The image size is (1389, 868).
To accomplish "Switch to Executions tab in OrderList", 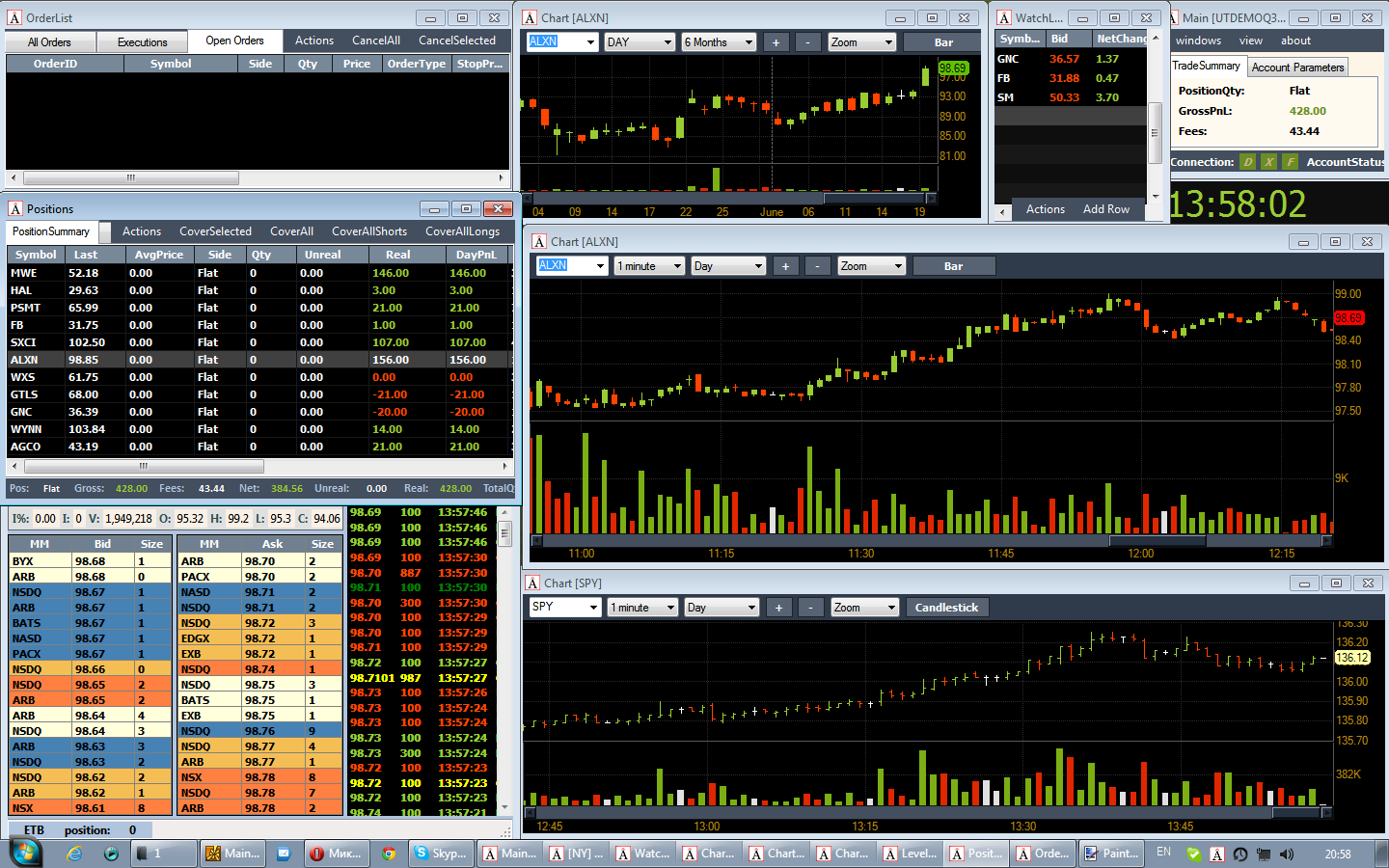I will tap(143, 42).
